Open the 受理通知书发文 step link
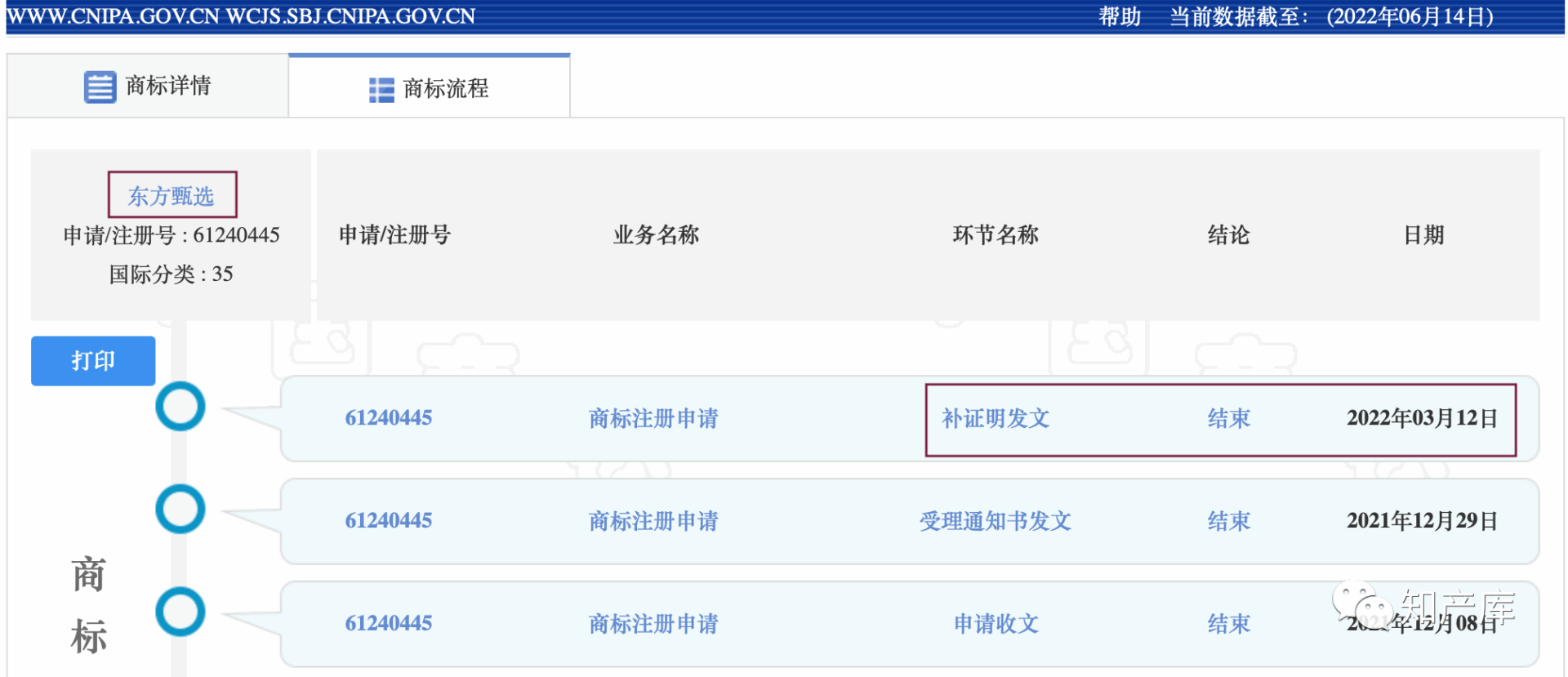Screen dimensions: 1568x677 [995, 521]
